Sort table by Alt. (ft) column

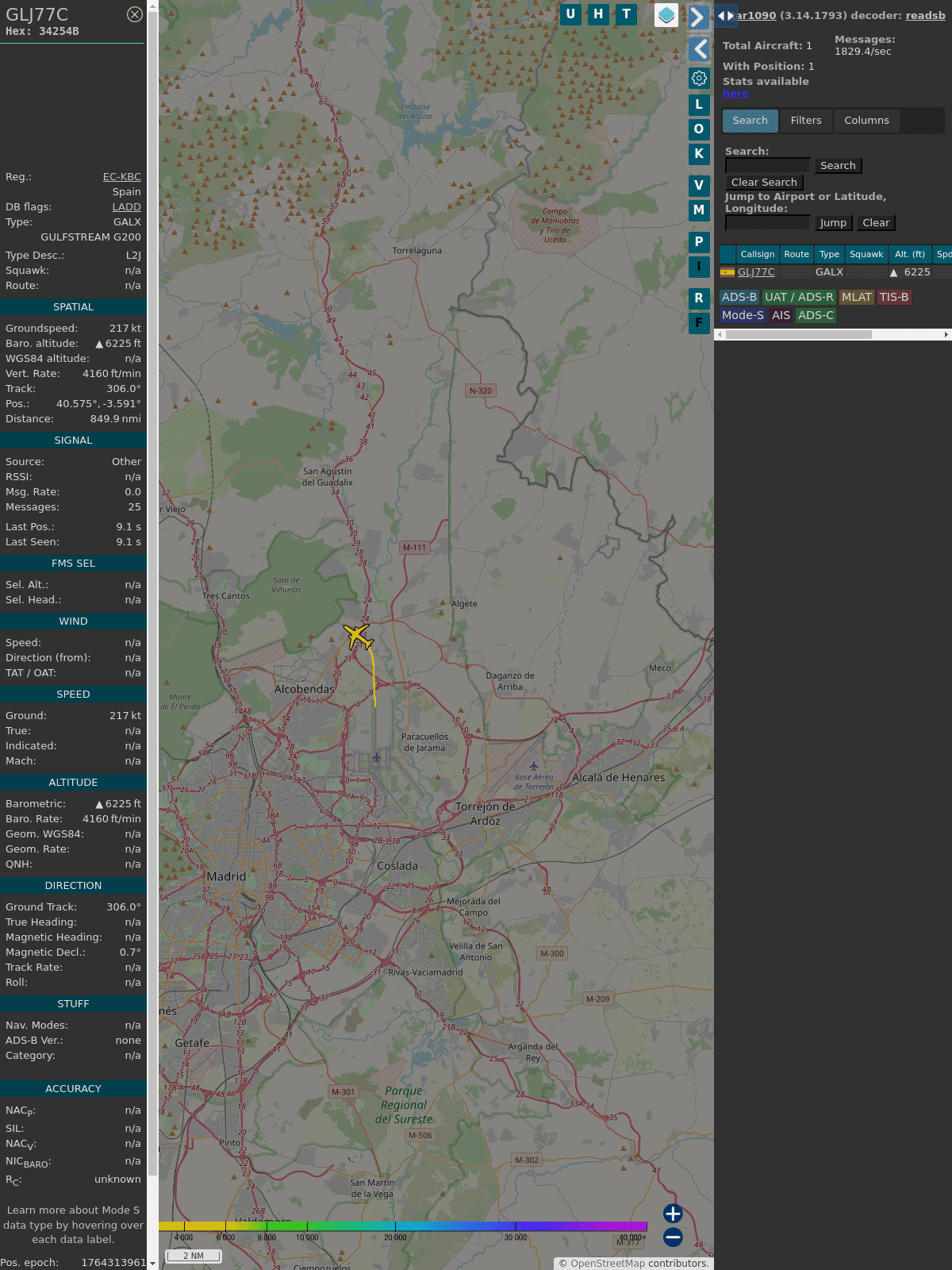click(x=910, y=254)
